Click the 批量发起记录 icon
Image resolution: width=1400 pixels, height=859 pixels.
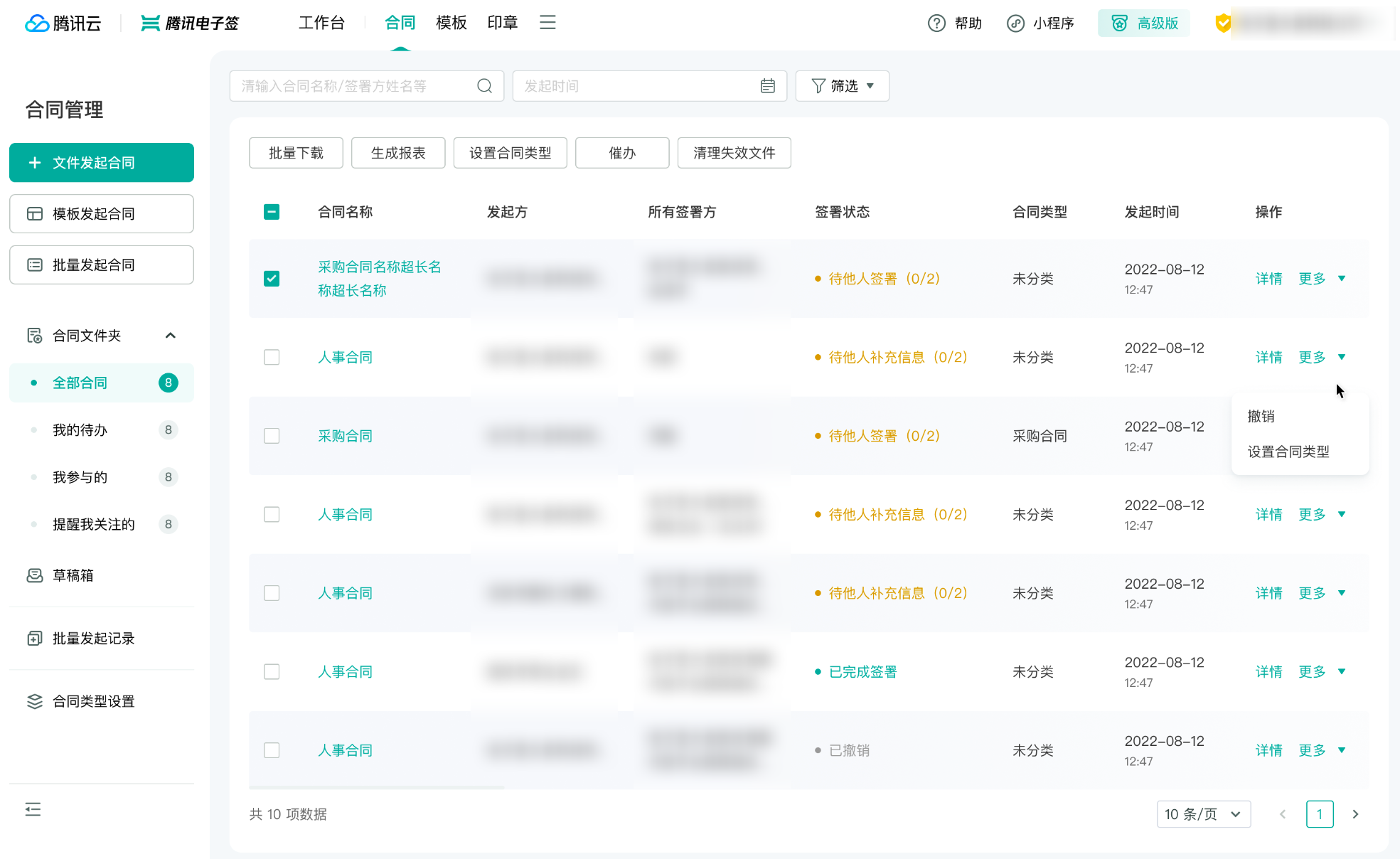click(x=35, y=639)
